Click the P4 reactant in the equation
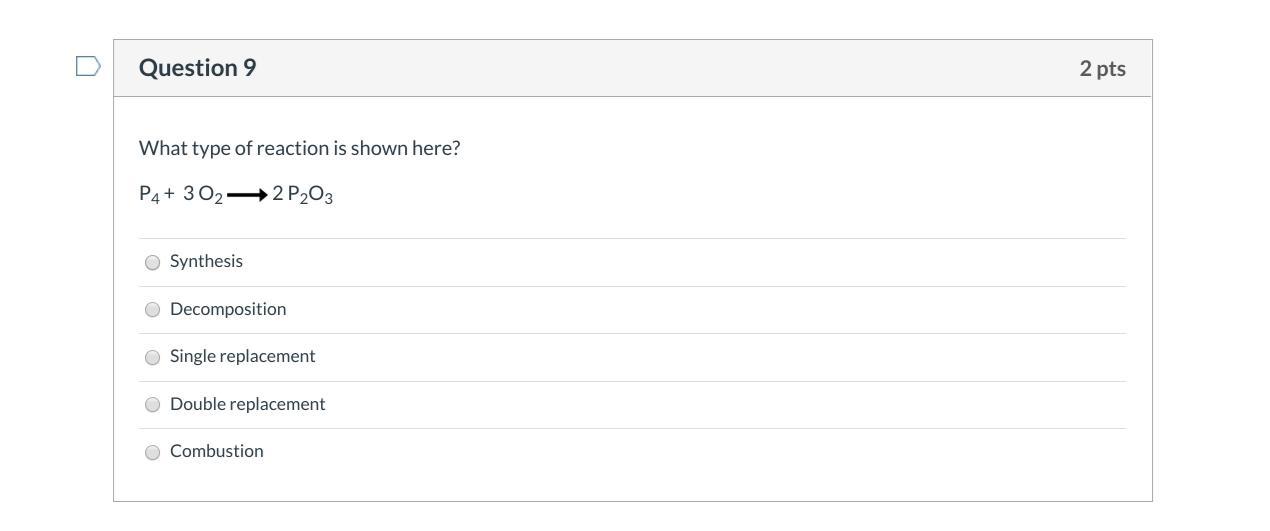The image size is (1270, 531). tap(149, 195)
